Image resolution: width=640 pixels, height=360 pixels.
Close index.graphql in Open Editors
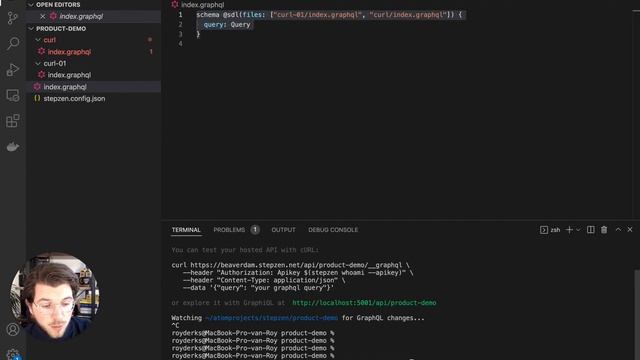pyautogui.click(x=42, y=16)
